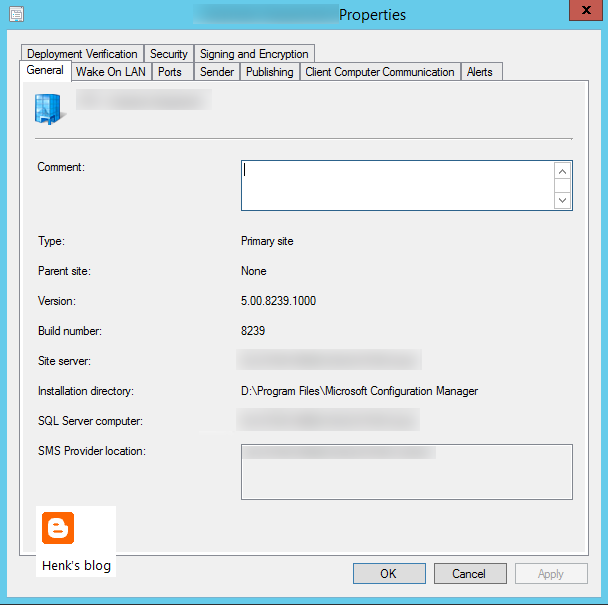This screenshot has width=608, height=606.
Task: Click the Comment box scroll up arrow
Action: click(x=562, y=171)
